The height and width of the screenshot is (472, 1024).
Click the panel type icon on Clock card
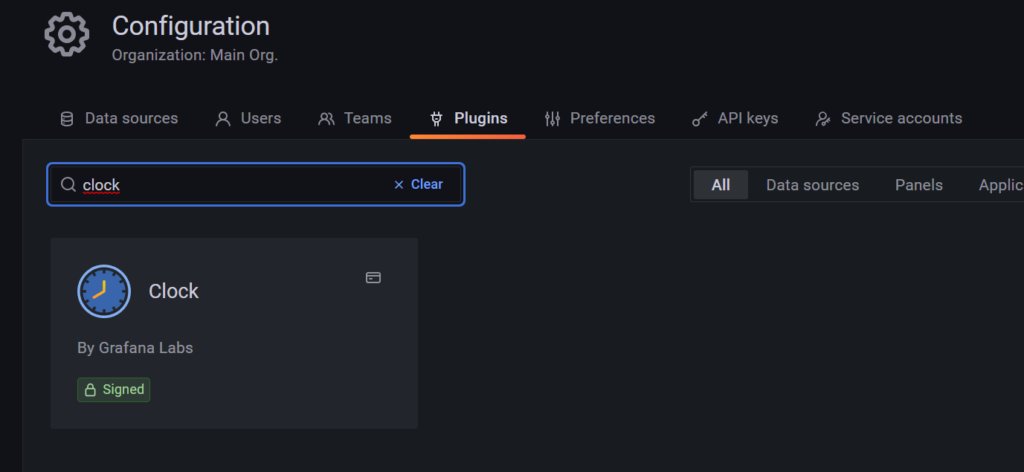pos(373,277)
